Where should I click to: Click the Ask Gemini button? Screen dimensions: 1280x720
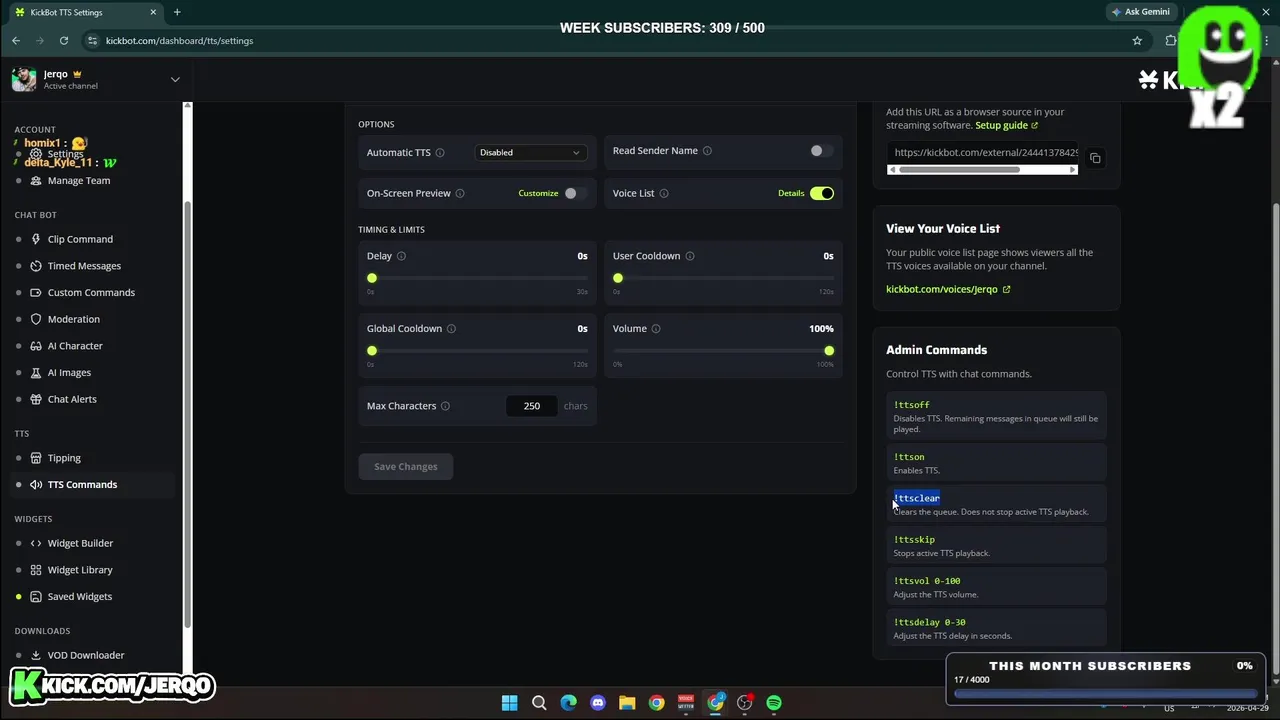pos(1140,12)
